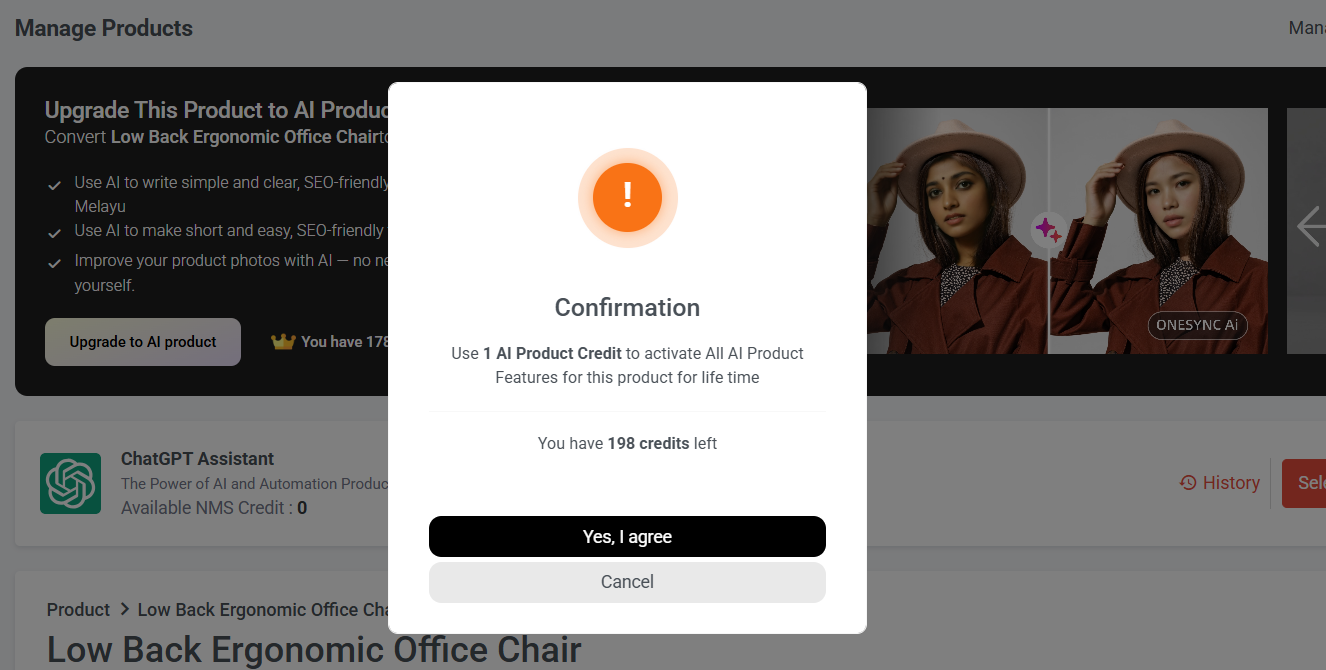The width and height of the screenshot is (1326, 670).
Task: Click checkmark beside "make short and easy" feature
Action: (x=55, y=232)
